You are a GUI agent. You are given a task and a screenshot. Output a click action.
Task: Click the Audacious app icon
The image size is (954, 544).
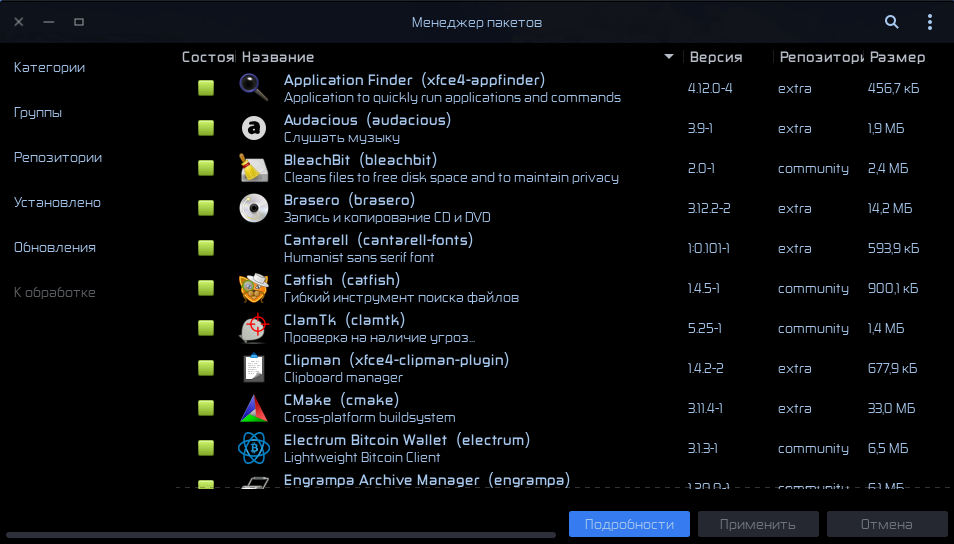pos(254,128)
